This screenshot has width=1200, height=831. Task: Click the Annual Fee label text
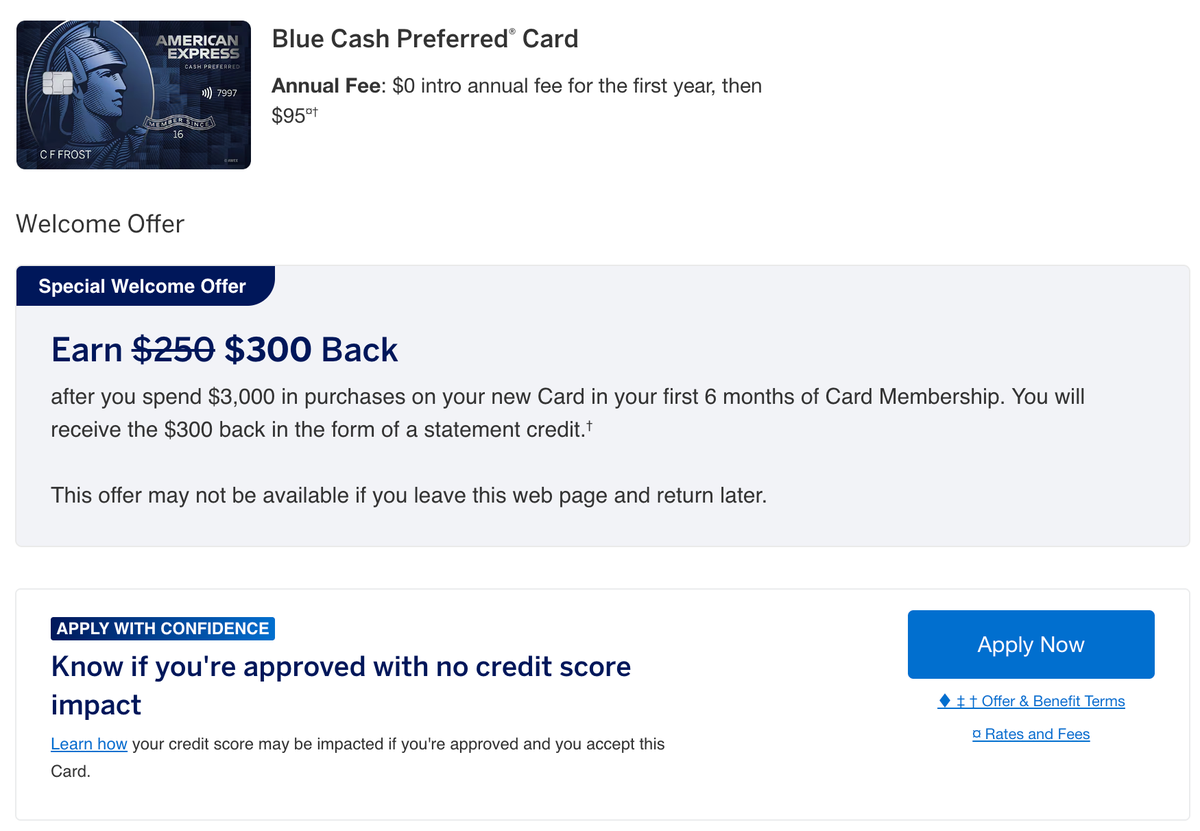325,86
